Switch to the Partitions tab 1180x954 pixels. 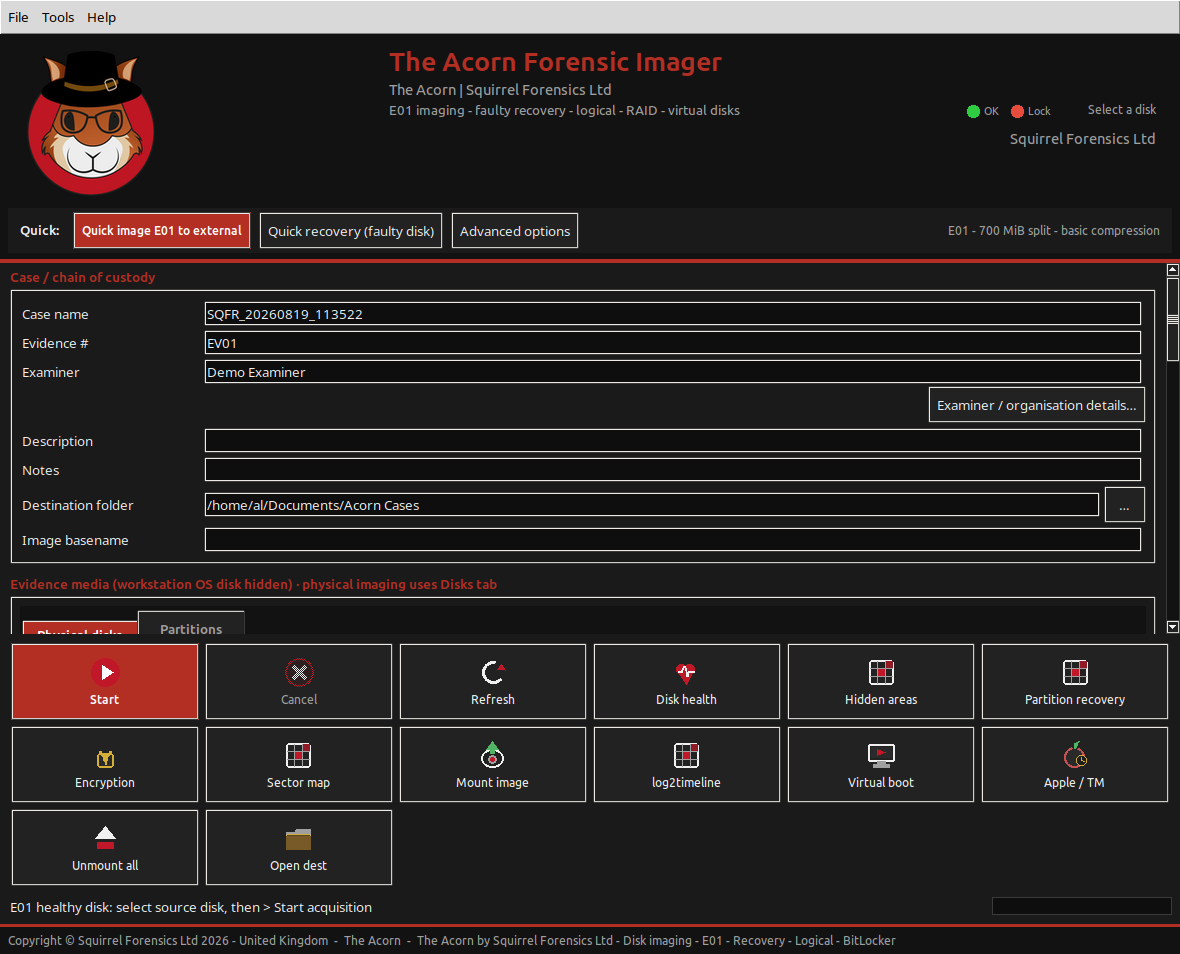191,624
